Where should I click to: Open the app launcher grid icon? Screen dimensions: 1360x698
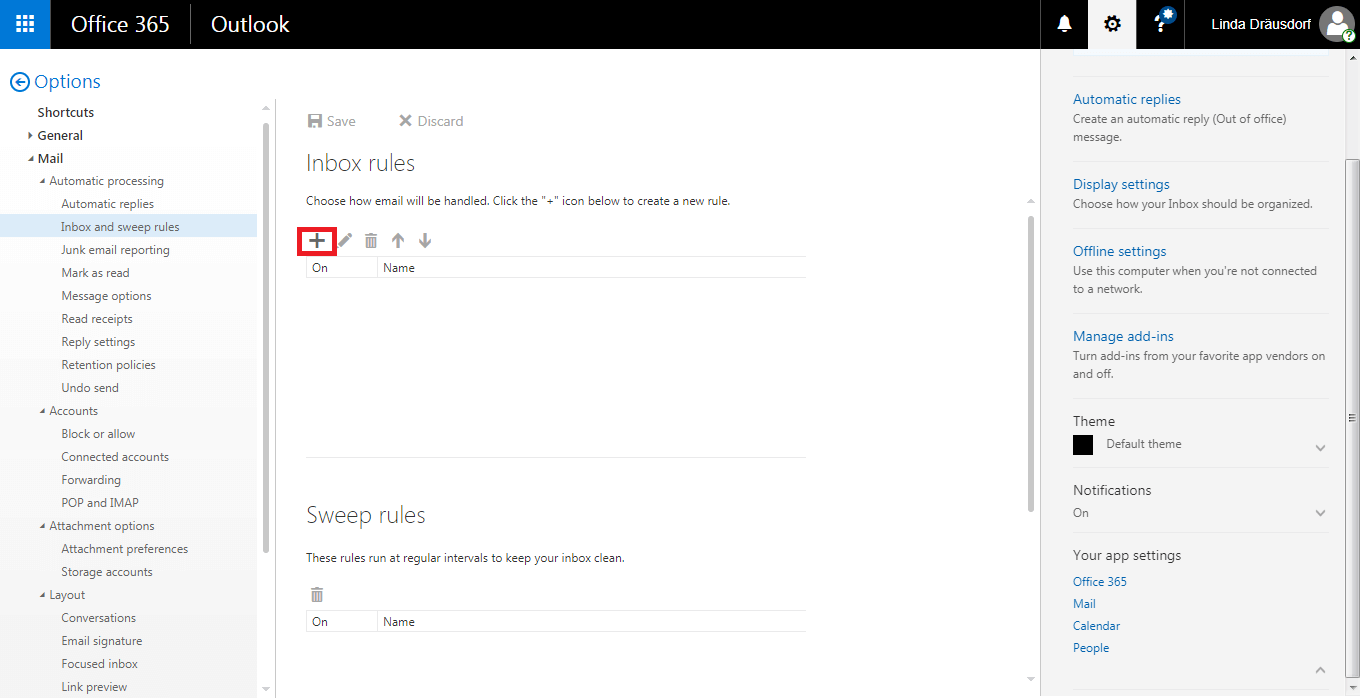tap(24, 23)
